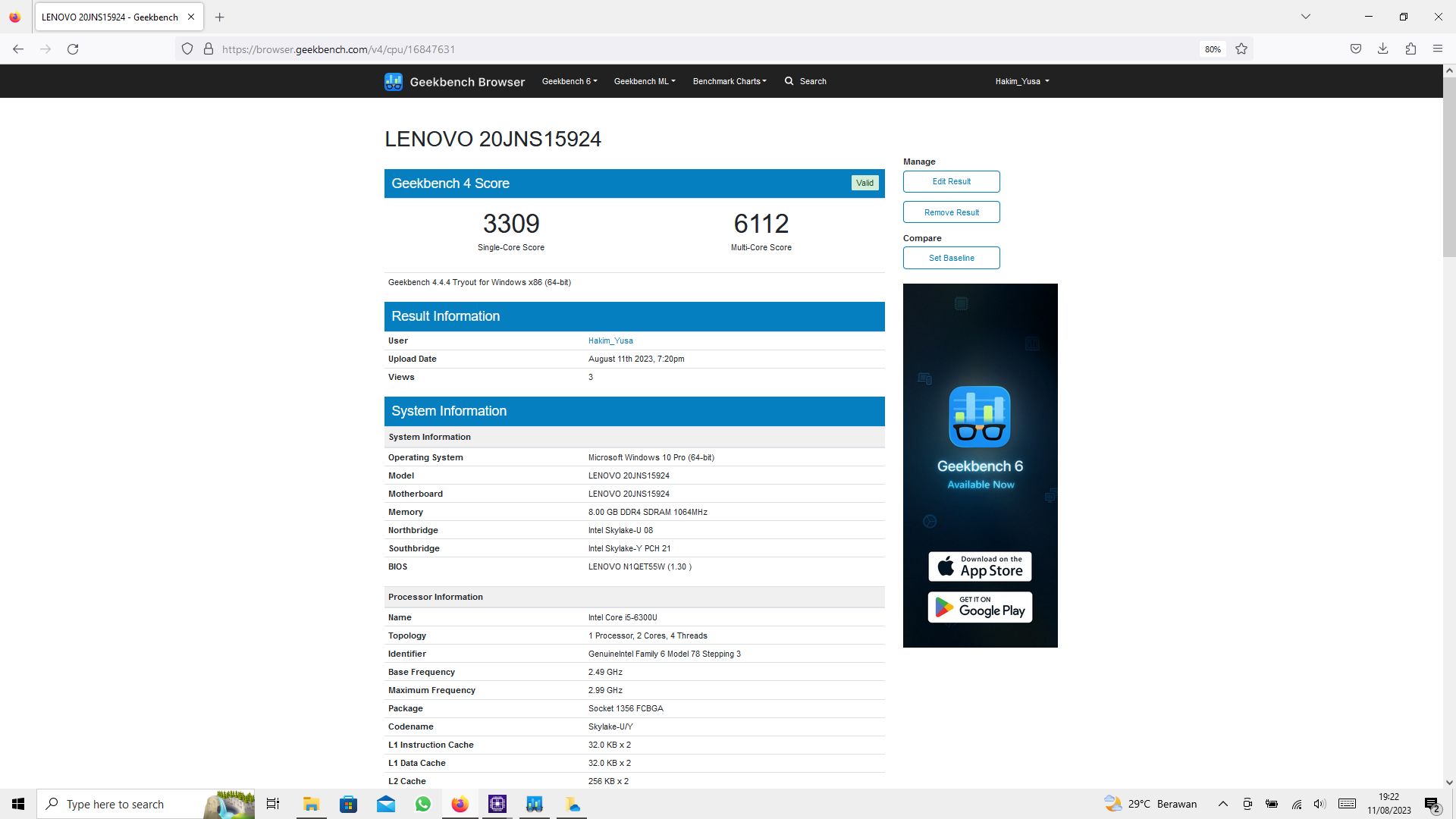Open Firefox downloads panel icon

coord(1383,49)
